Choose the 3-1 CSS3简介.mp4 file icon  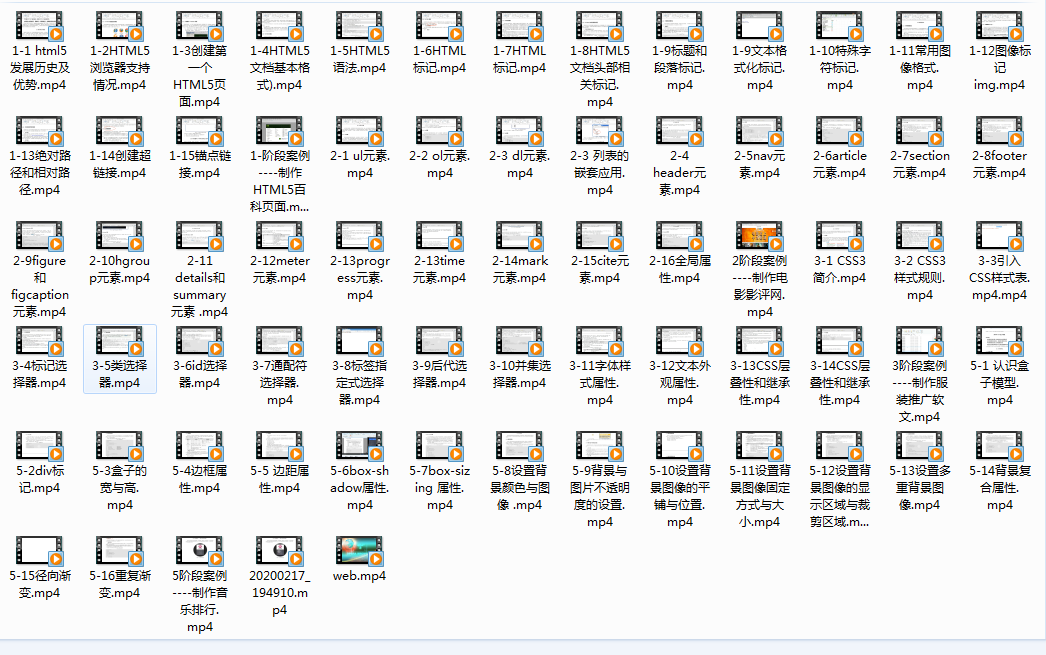[x=840, y=237]
